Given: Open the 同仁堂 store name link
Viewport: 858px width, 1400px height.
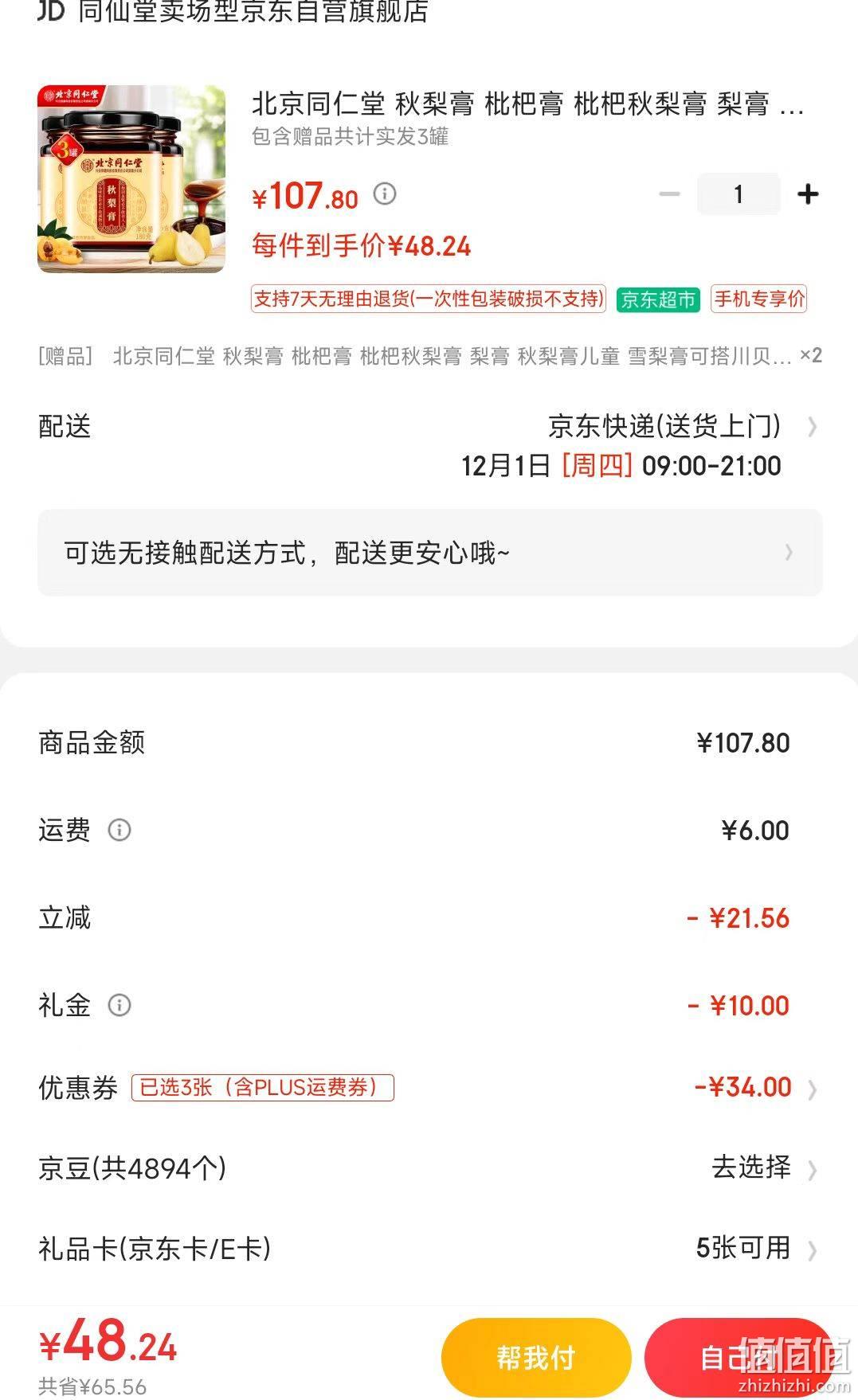Looking at the screenshot, I should 253,11.
